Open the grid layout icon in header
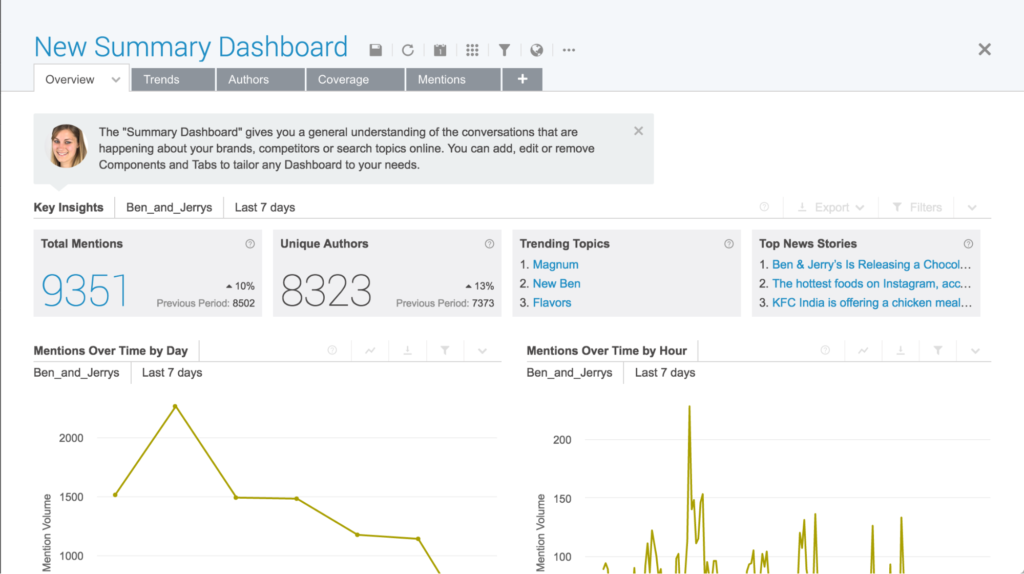Viewport: 1024px width, 574px height. tap(472, 50)
